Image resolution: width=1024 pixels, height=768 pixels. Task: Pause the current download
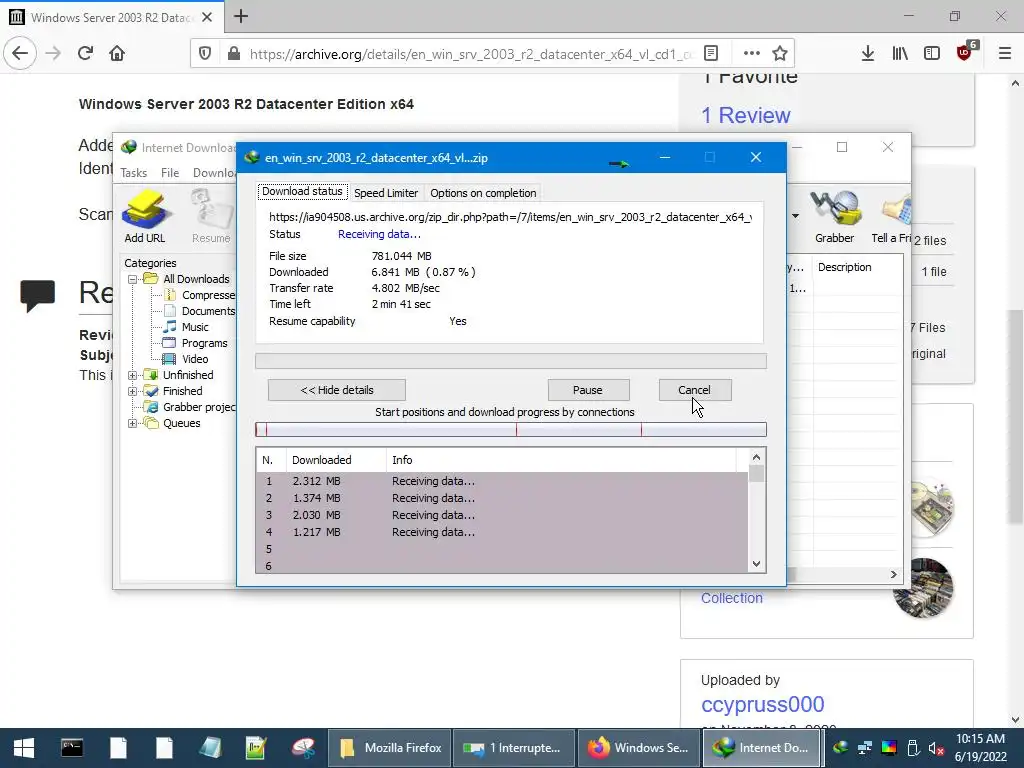(x=588, y=390)
